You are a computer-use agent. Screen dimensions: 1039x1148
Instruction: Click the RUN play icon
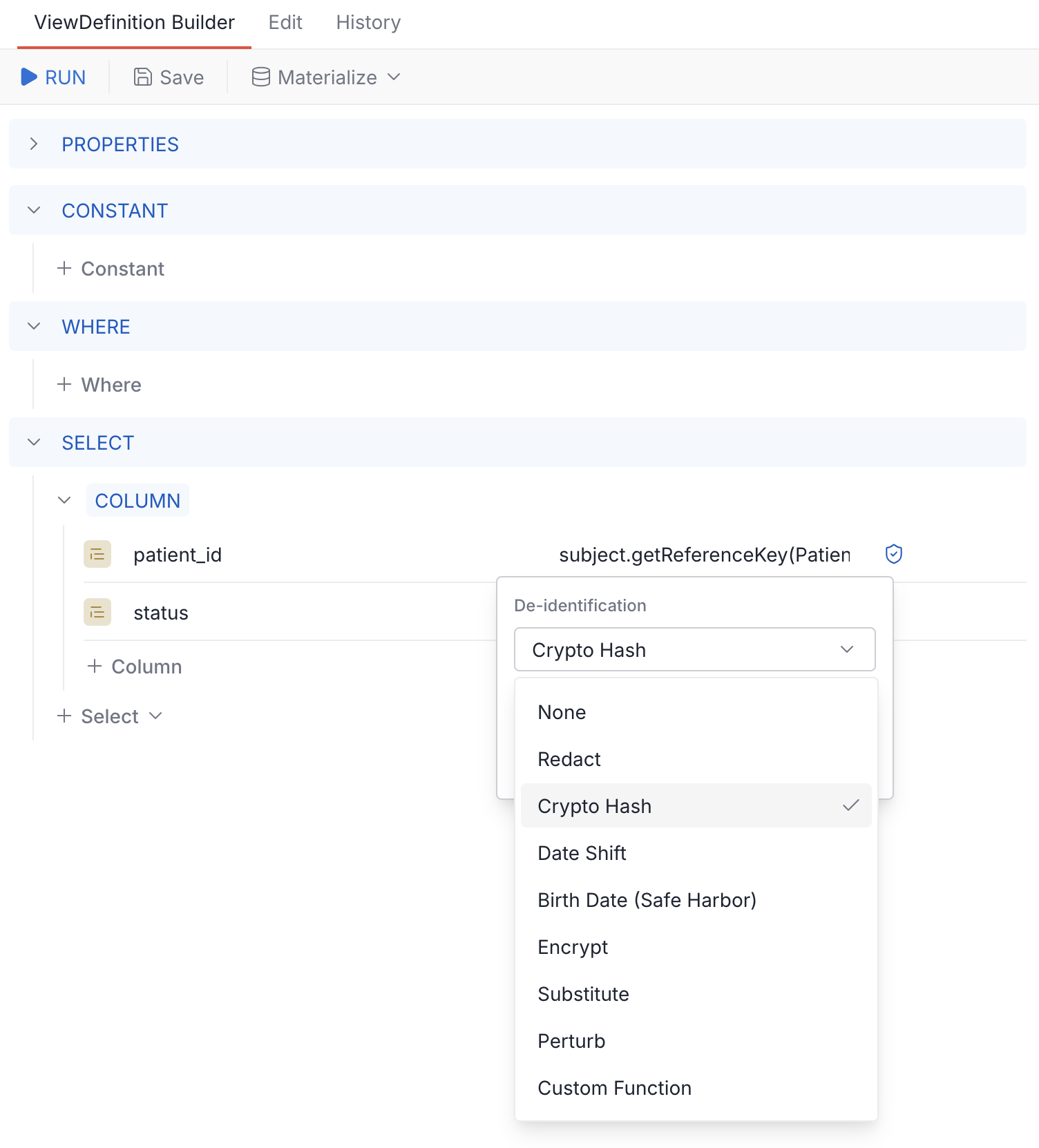click(x=30, y=77)
